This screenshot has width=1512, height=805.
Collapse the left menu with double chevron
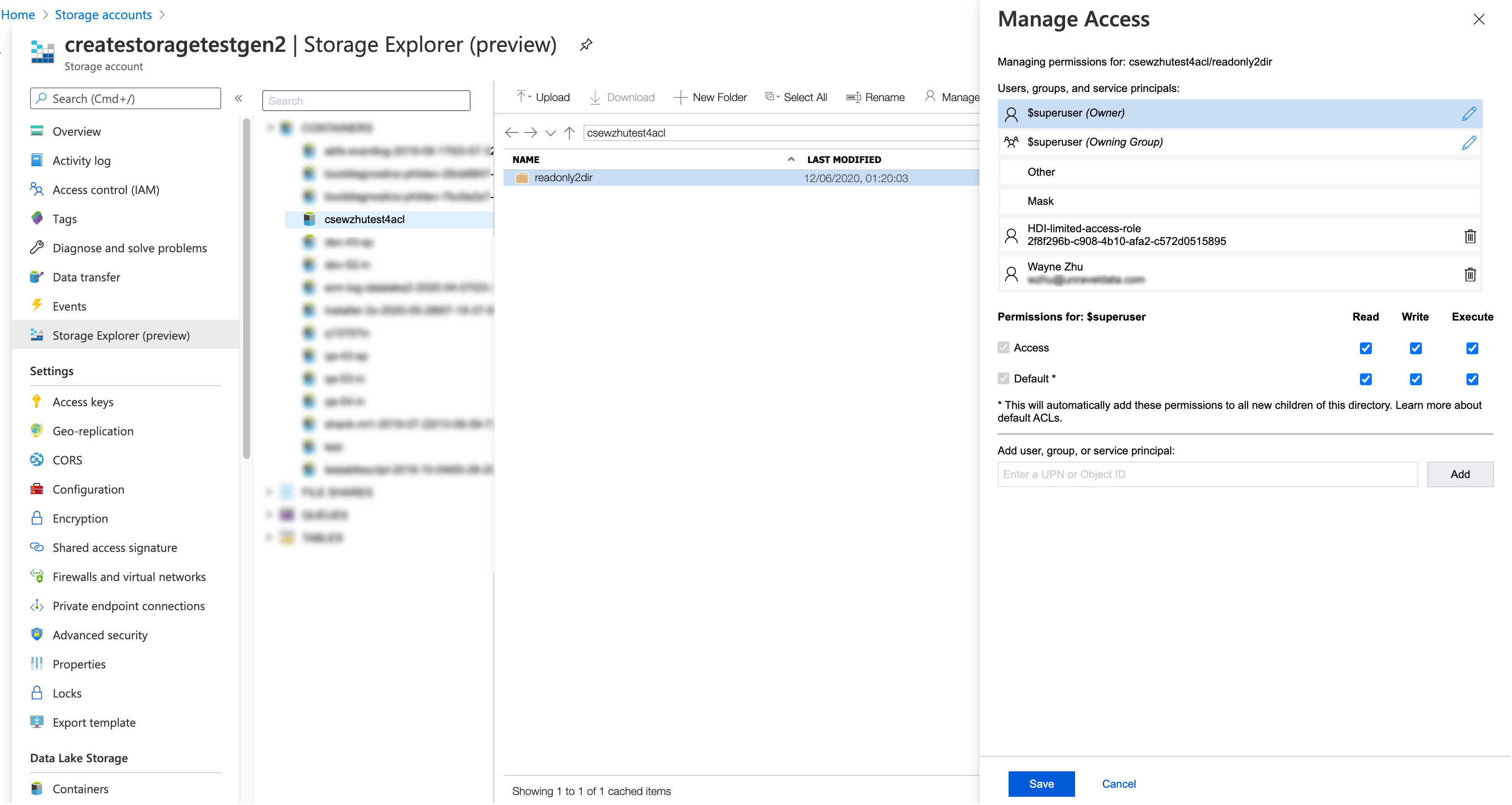pyautogui.click(x=238, y=99)
